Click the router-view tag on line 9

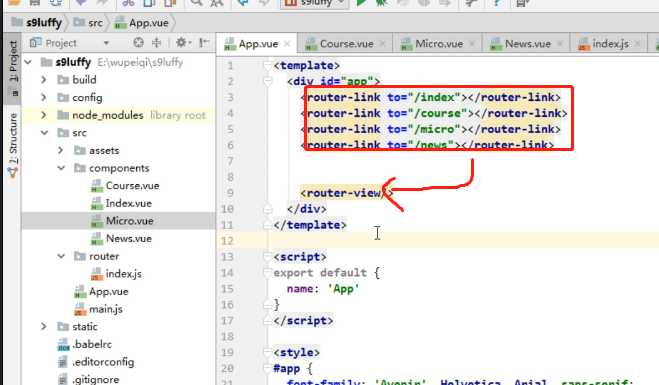[346, 193]
